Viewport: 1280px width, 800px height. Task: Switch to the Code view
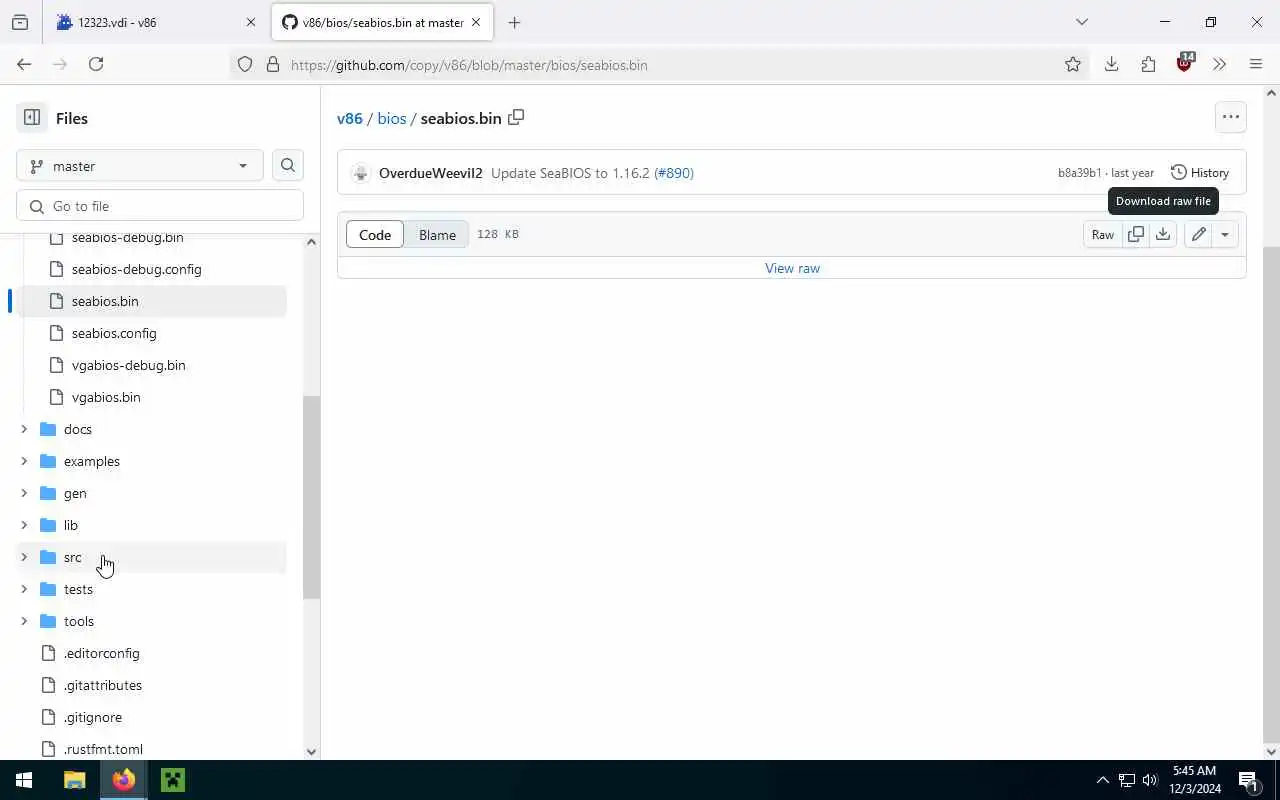tap(375, 234)
